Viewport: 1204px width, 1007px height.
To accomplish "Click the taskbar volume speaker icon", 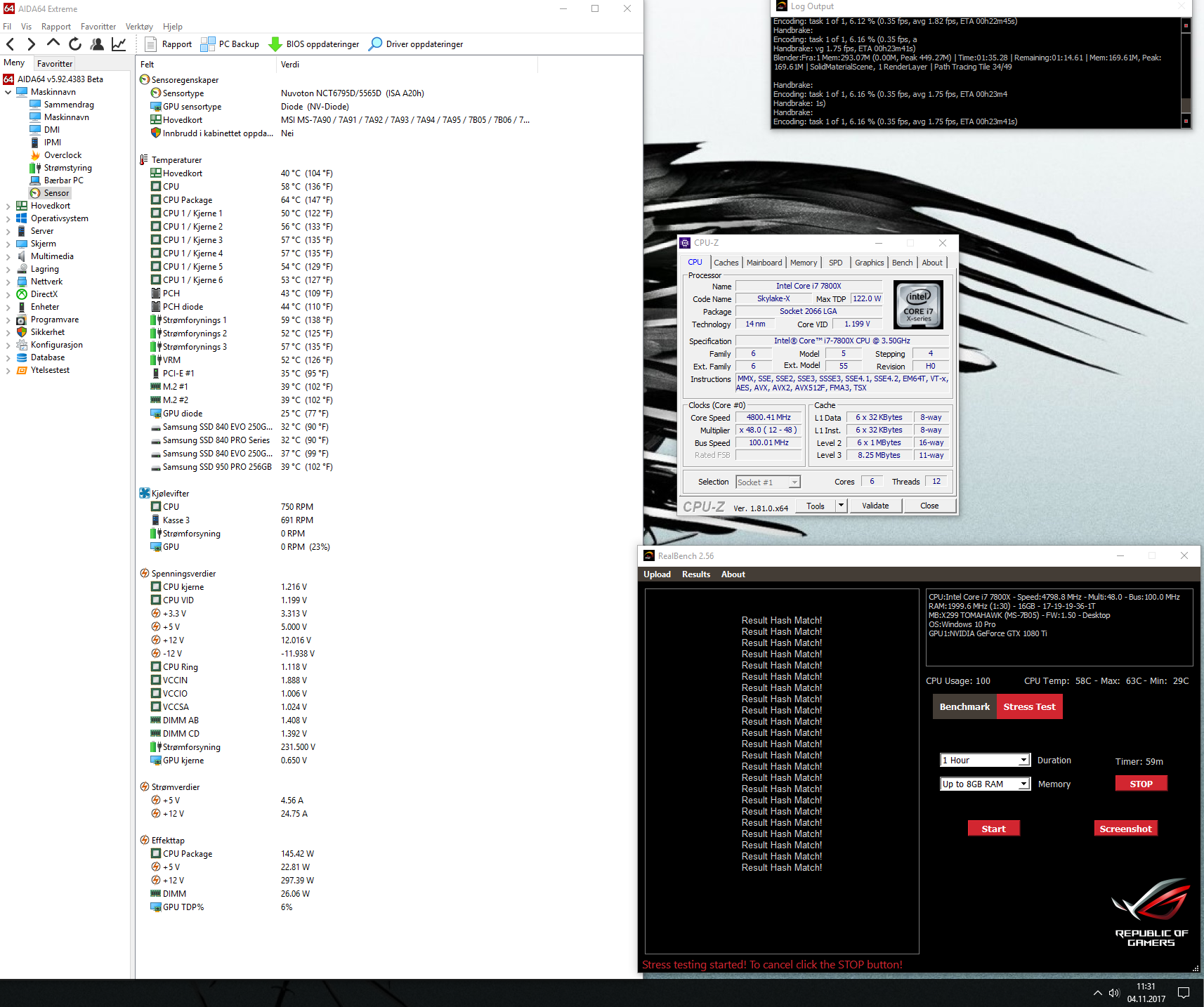I will click(1113, 993).
